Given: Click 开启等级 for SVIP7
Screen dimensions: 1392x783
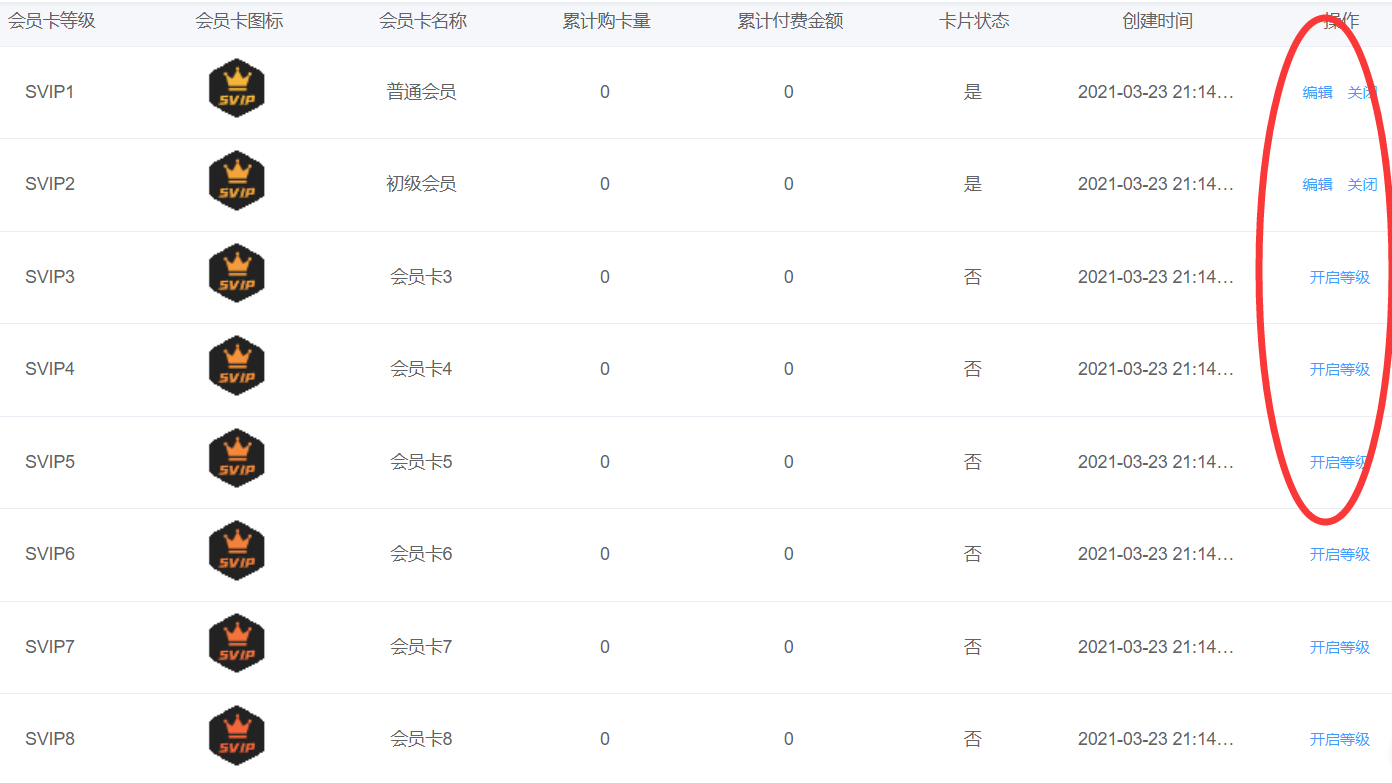Looking at the screenshot, I should click(1340, 647).
